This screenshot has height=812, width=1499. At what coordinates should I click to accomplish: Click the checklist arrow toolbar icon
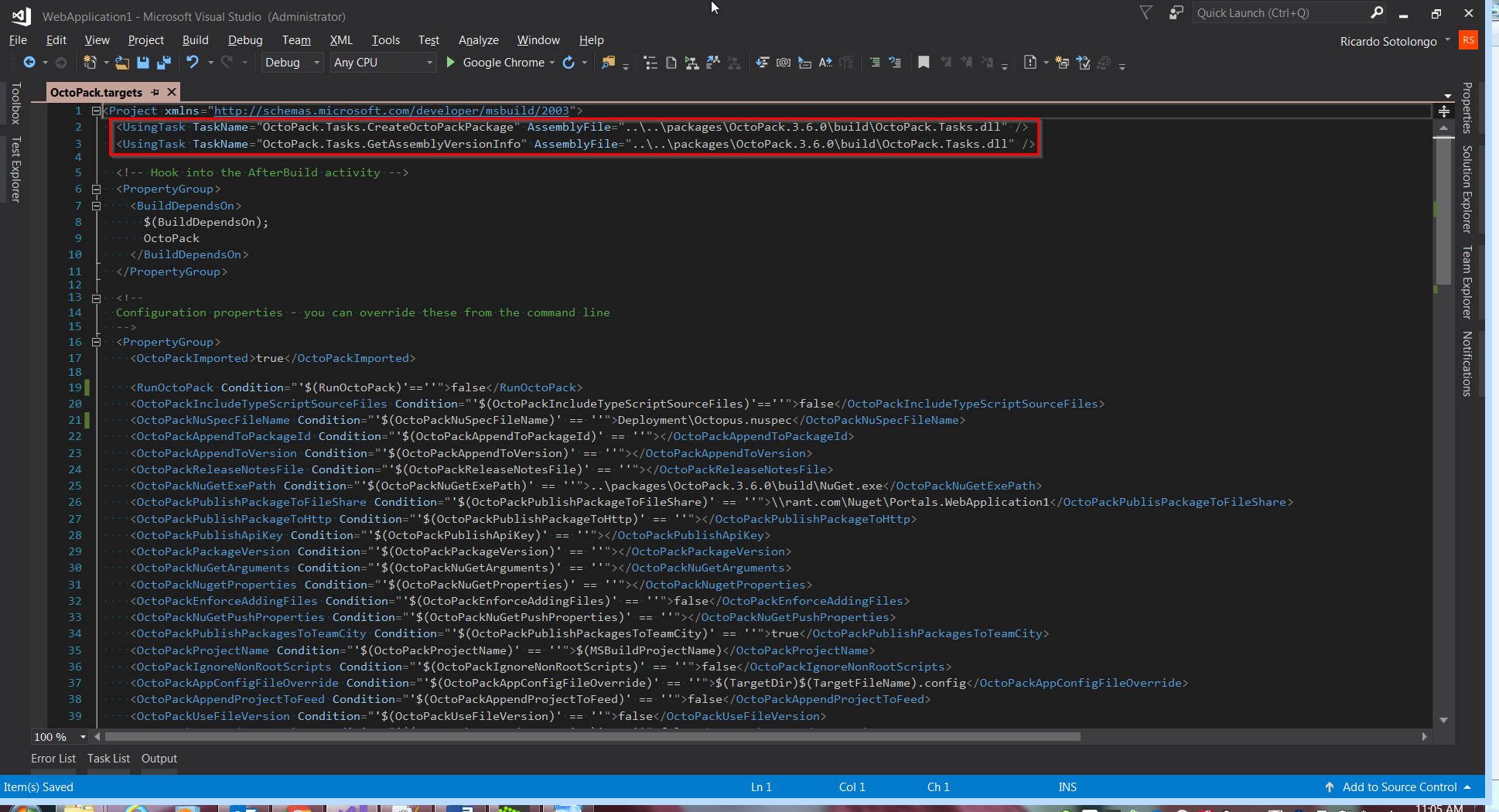pyautogui.click(x=1084, y=63)
